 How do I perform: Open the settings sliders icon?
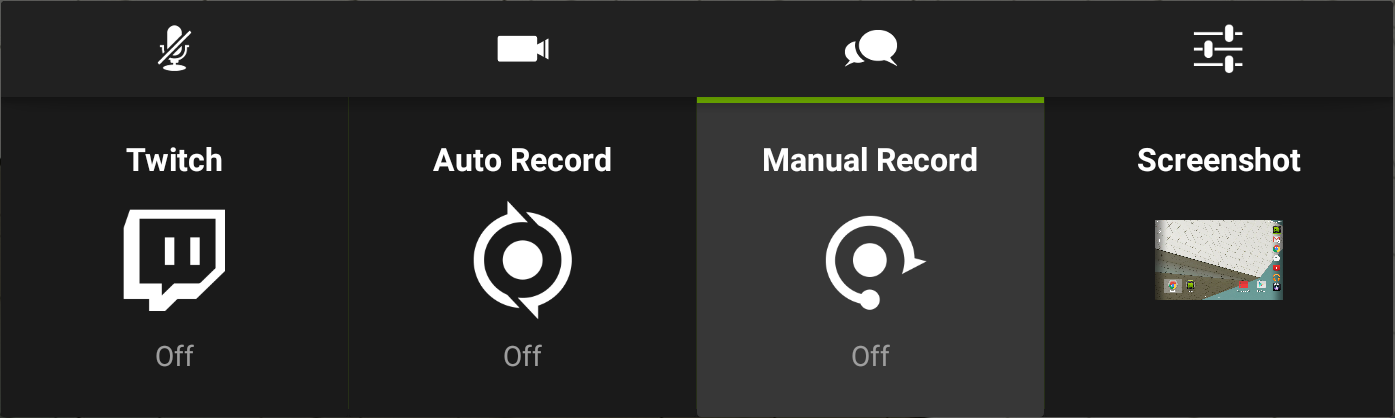[x=1218, y=49]
